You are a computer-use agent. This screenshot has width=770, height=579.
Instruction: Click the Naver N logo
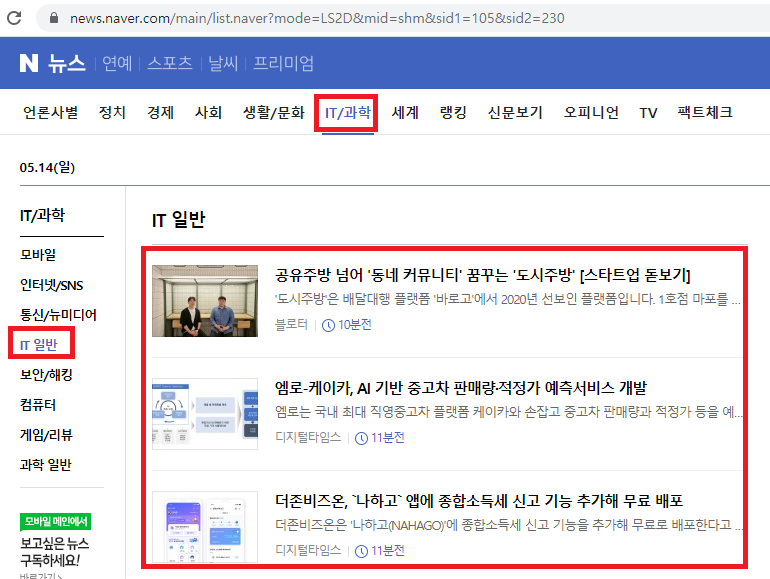(29, 63)
